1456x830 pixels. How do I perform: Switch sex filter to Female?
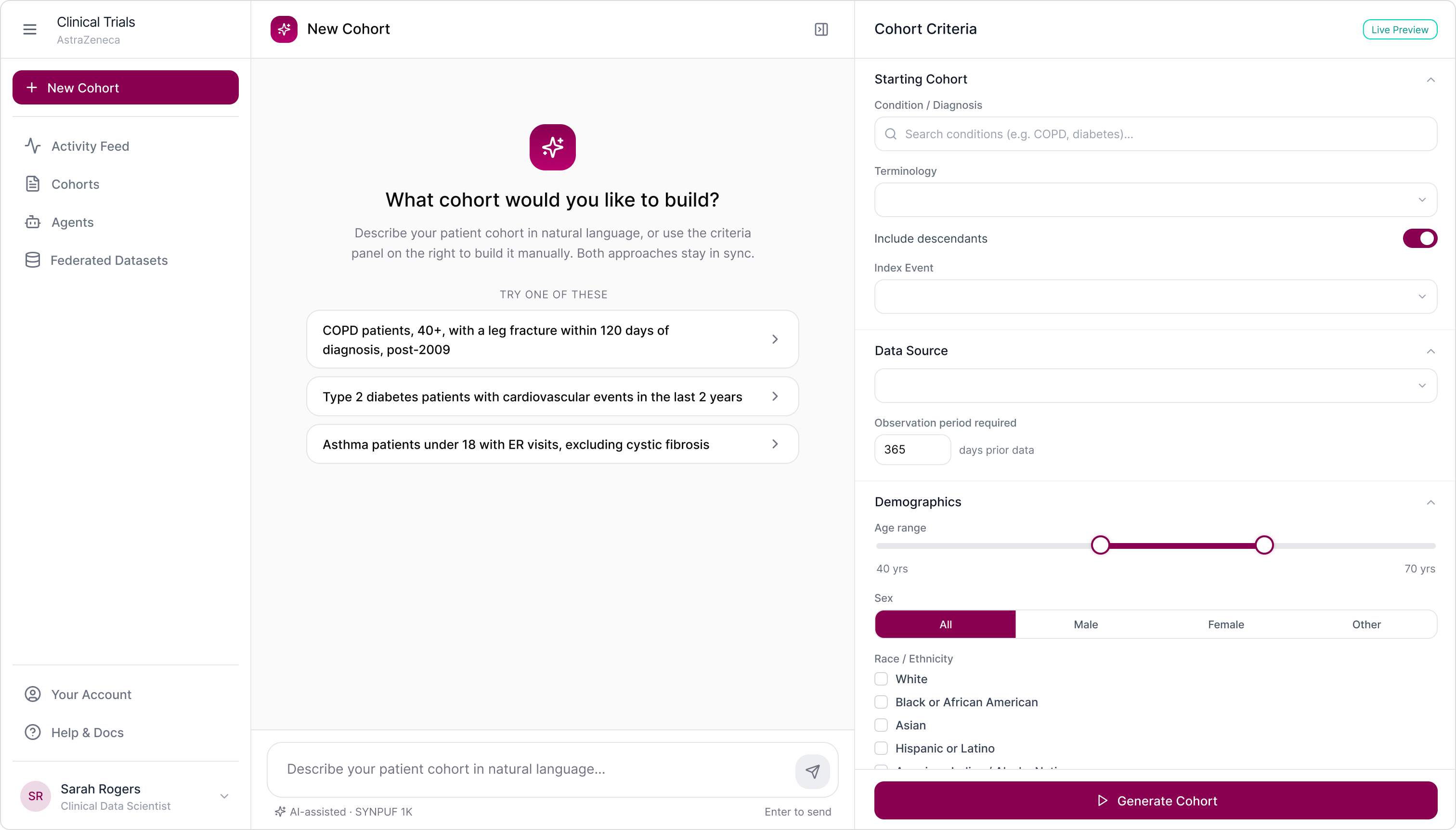(x=1226, y=624)
